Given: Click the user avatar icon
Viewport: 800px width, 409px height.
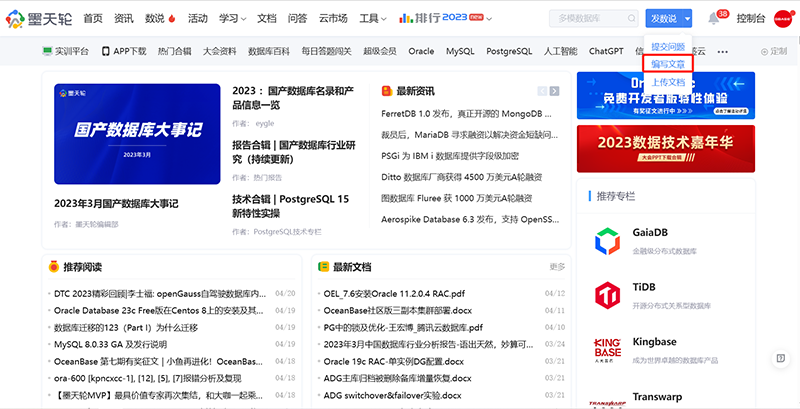Looking at the screenshot, I should [x=783, y=19].
